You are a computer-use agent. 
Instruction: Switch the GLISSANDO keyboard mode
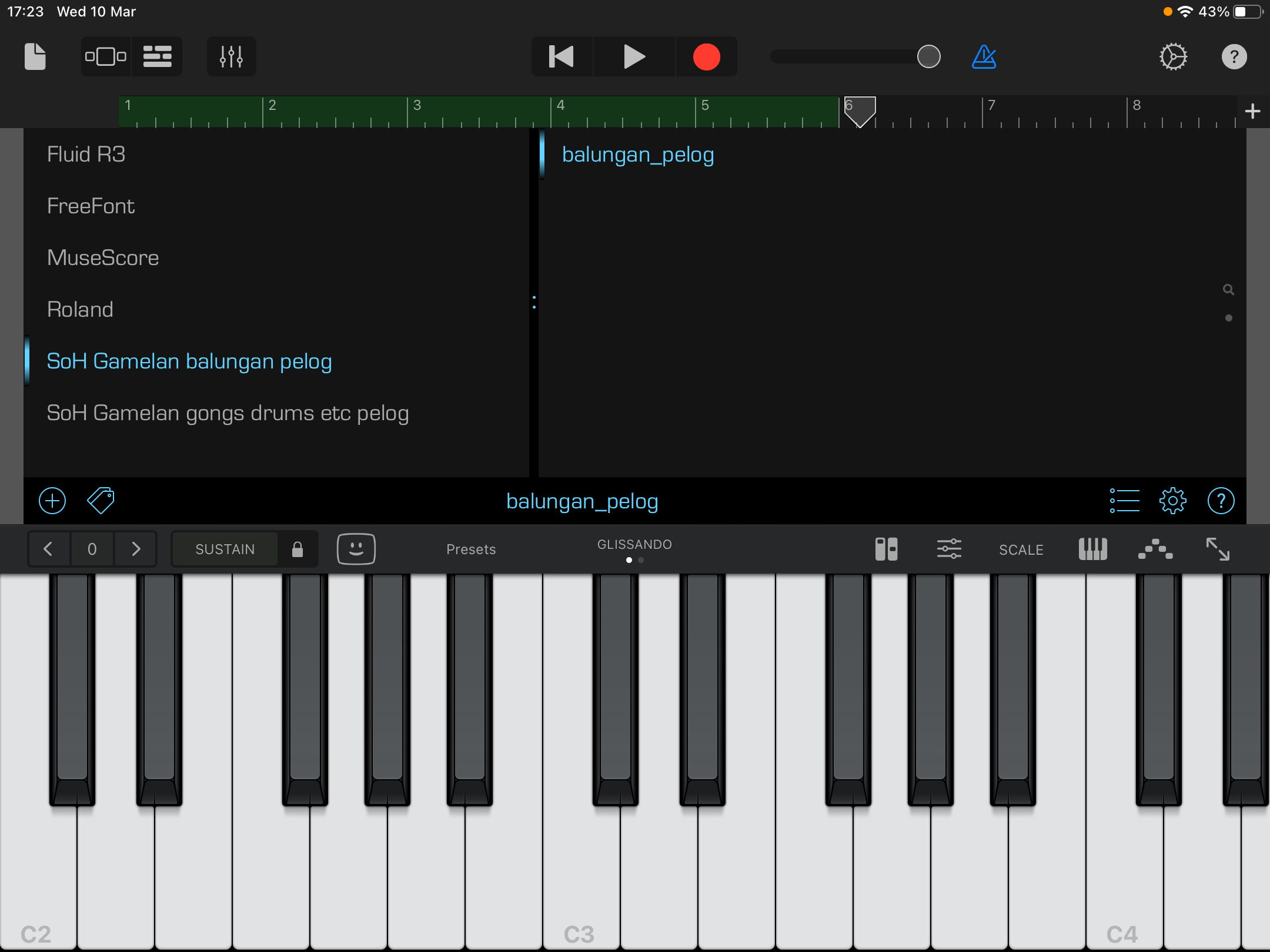(x=634, y=545)
